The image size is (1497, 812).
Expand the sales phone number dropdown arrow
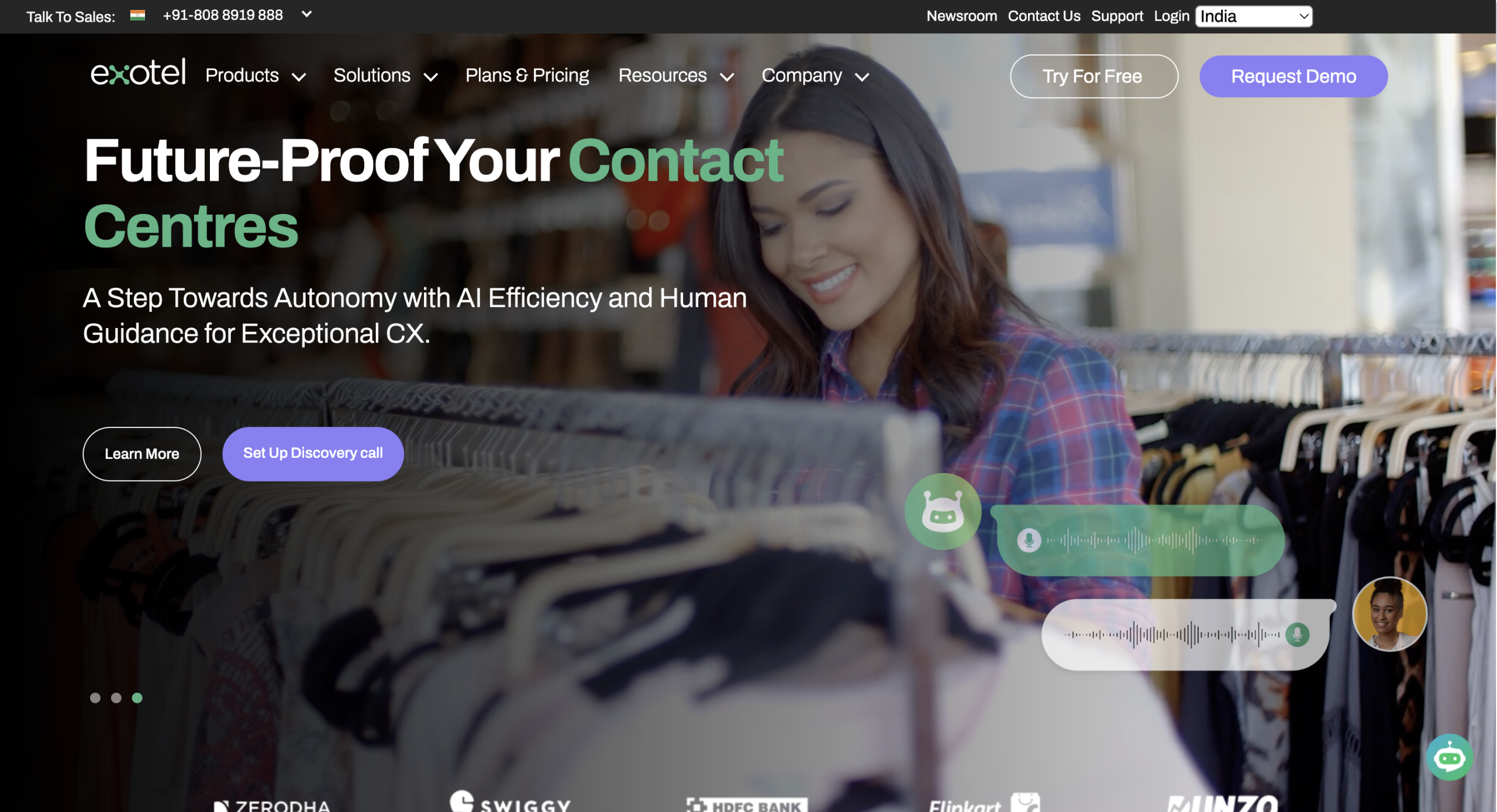click(x=306, y=14)
